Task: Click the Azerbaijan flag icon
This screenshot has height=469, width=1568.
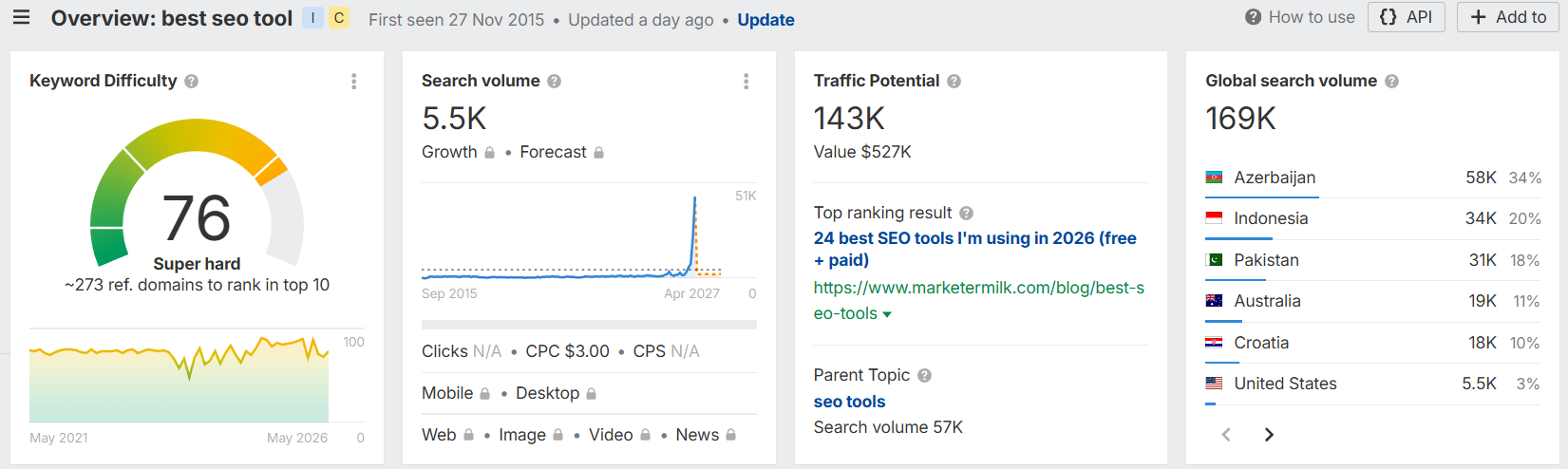Action: coord(1214,178)
